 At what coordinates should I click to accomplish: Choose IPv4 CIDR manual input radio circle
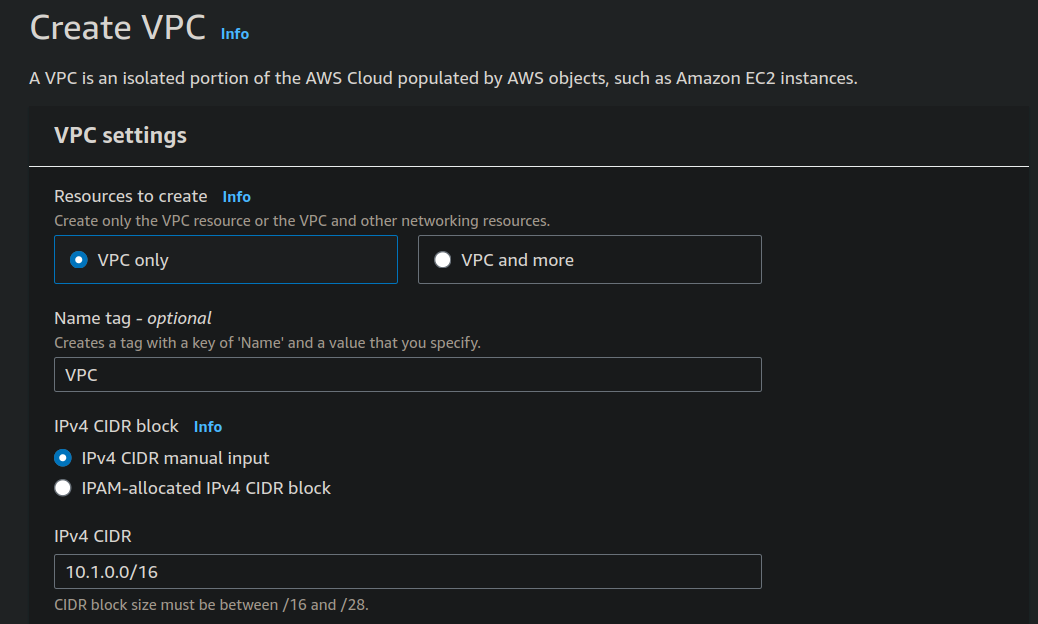pos(63,458)
